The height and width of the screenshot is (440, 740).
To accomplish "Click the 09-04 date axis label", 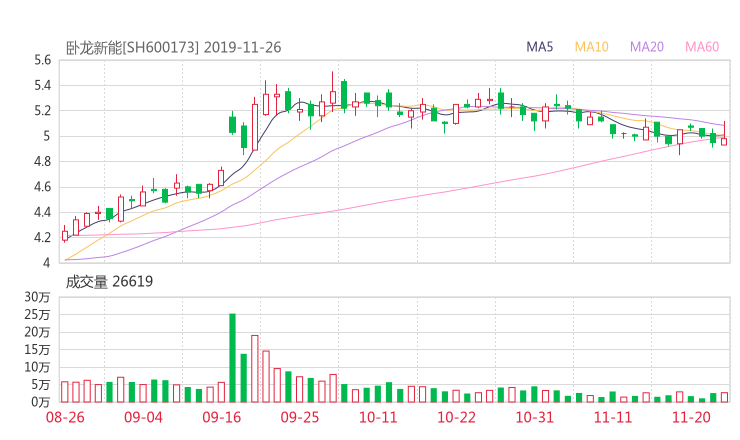I will (x=143, y=417).
